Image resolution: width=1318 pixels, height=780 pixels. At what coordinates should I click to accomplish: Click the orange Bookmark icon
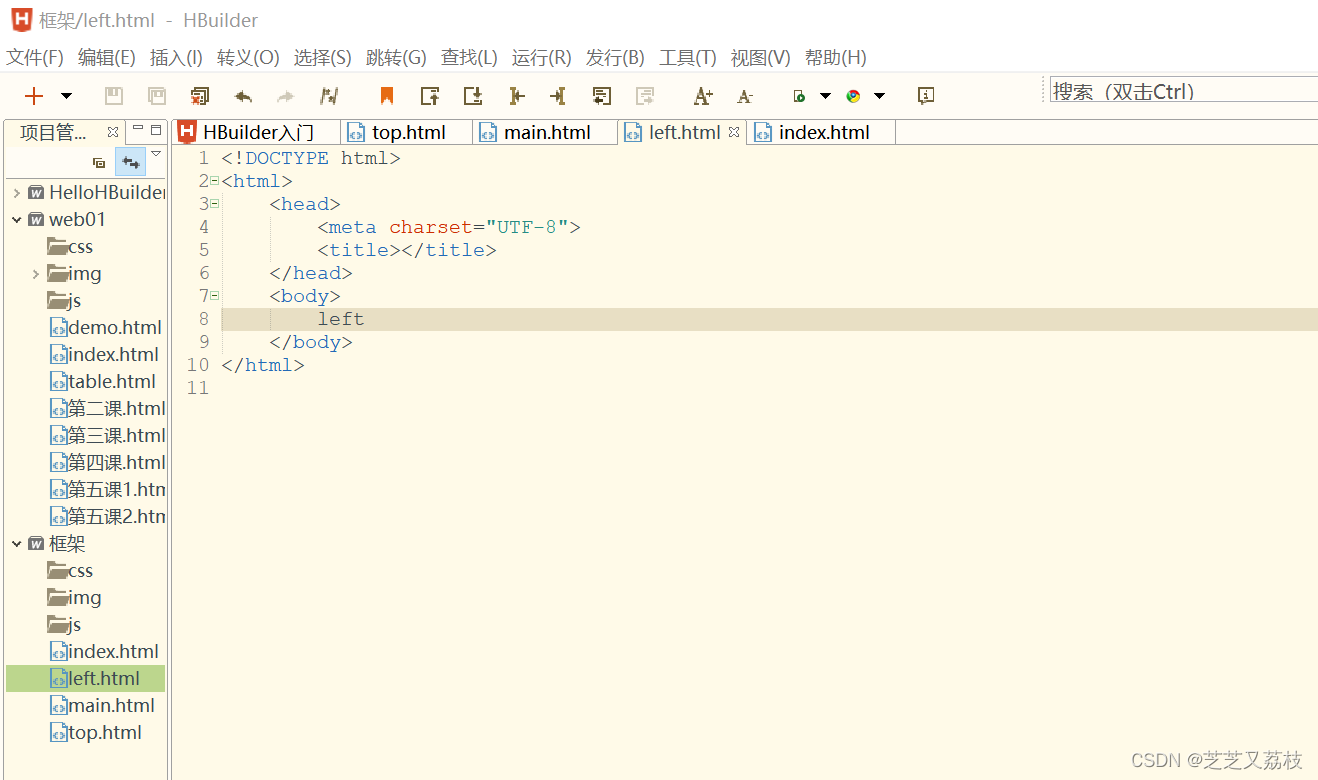pos(387,96)
